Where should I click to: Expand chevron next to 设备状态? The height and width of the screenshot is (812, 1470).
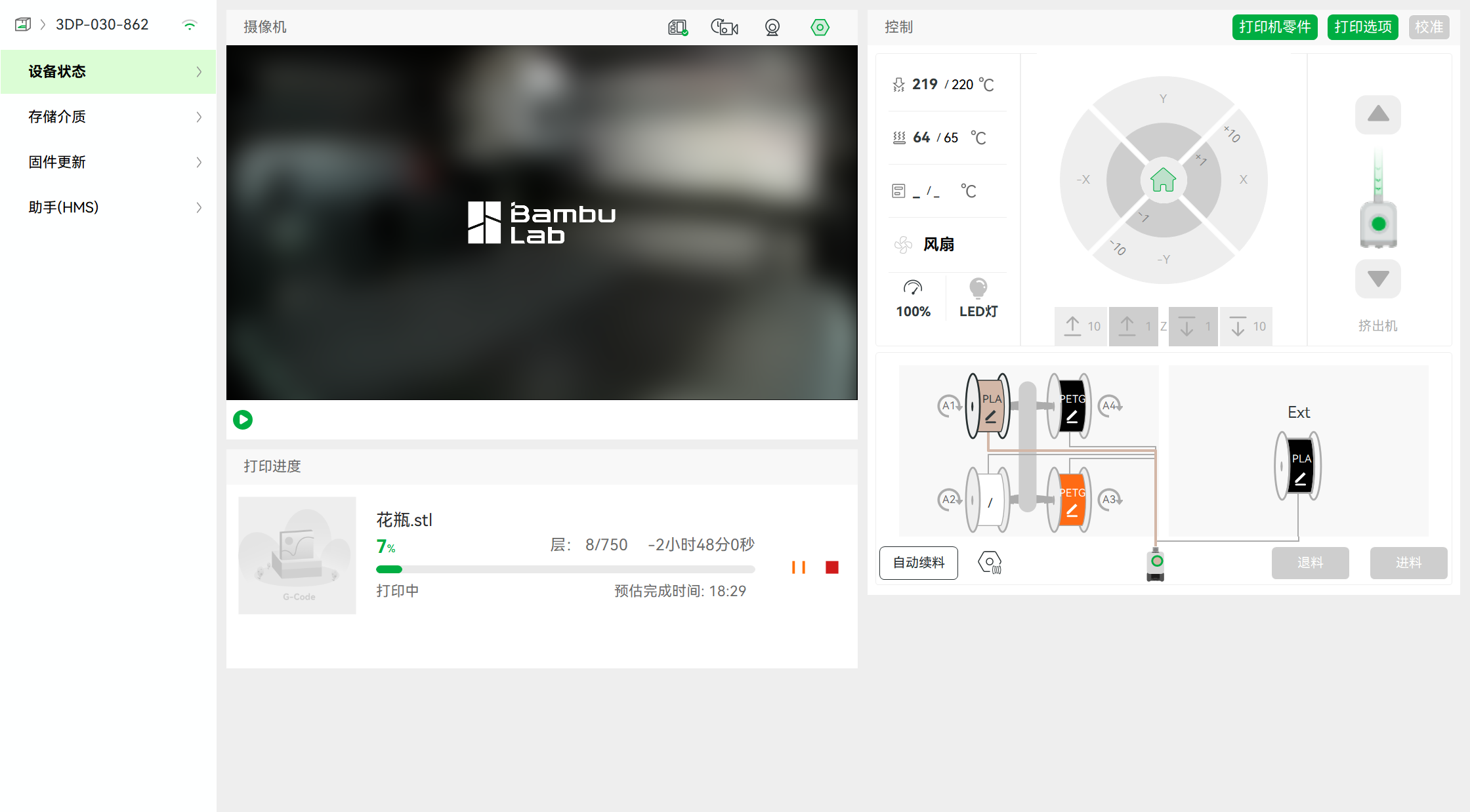click(199, 71)
